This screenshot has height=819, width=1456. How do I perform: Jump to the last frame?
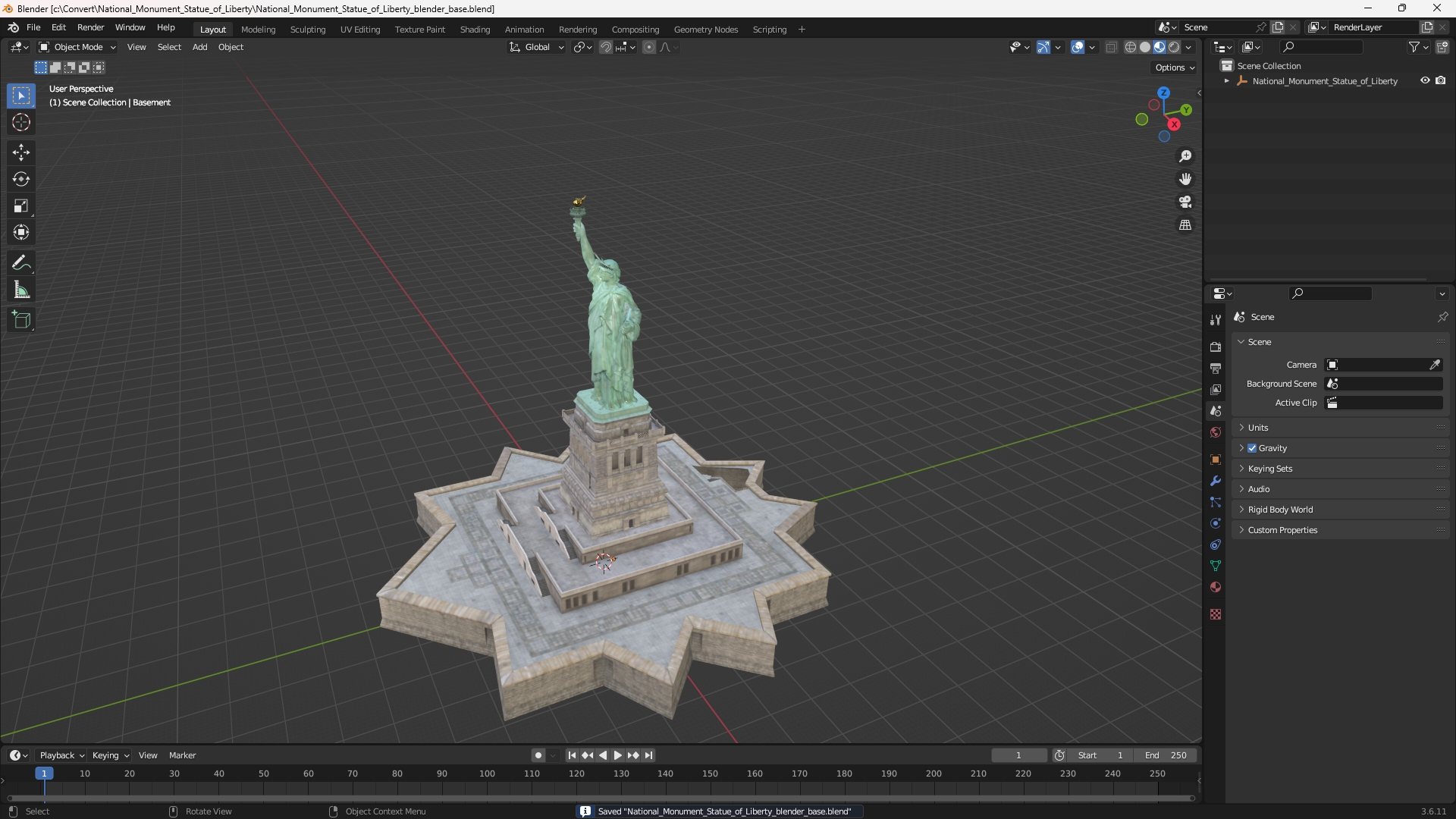pyautogui.click(x=648, y=755)
